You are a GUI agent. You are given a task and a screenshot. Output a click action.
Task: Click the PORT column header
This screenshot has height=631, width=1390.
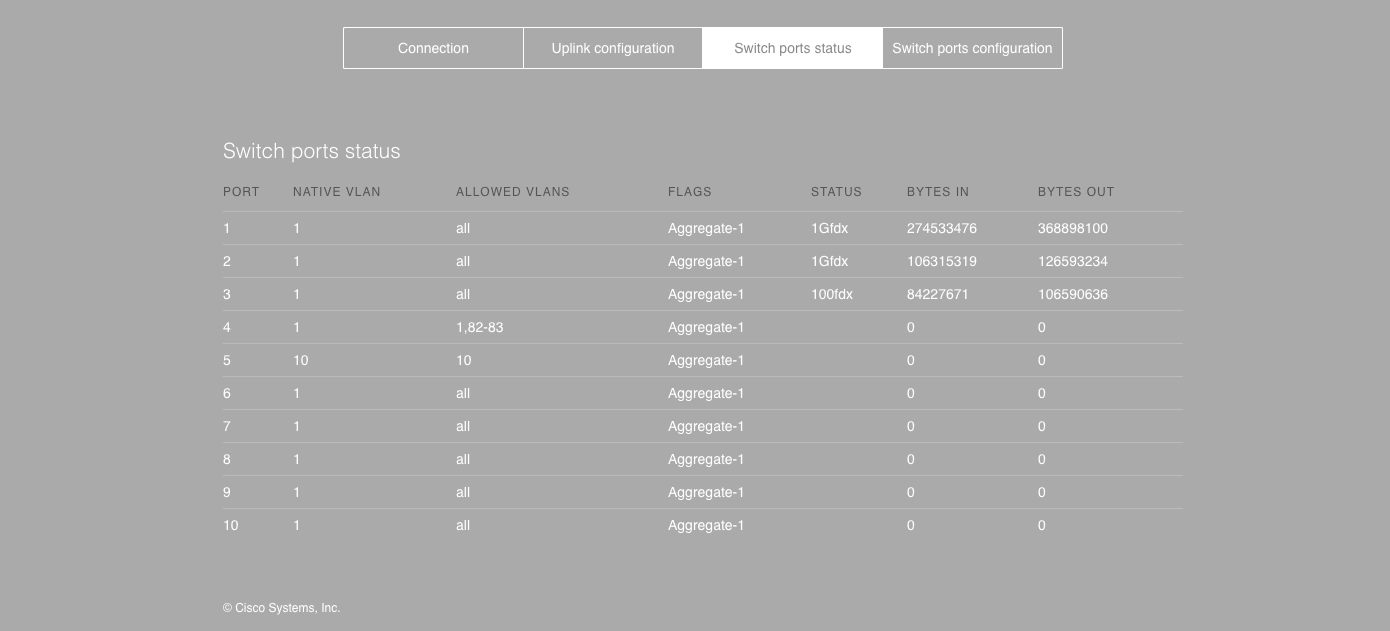(x=240, y=192)
